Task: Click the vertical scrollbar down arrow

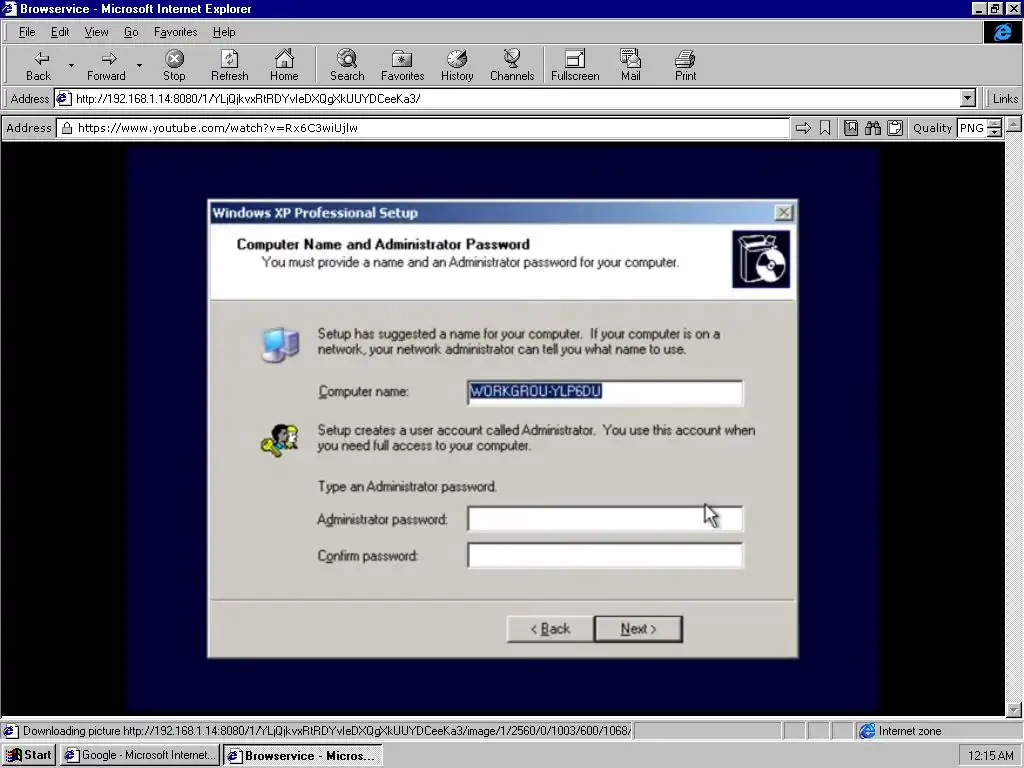Action: (x=1014, y=709)
